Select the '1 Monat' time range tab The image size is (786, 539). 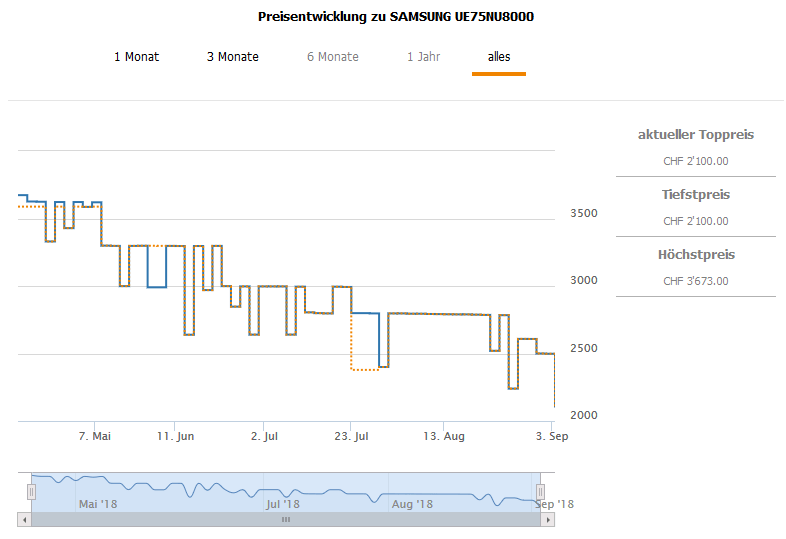point(136,57)
